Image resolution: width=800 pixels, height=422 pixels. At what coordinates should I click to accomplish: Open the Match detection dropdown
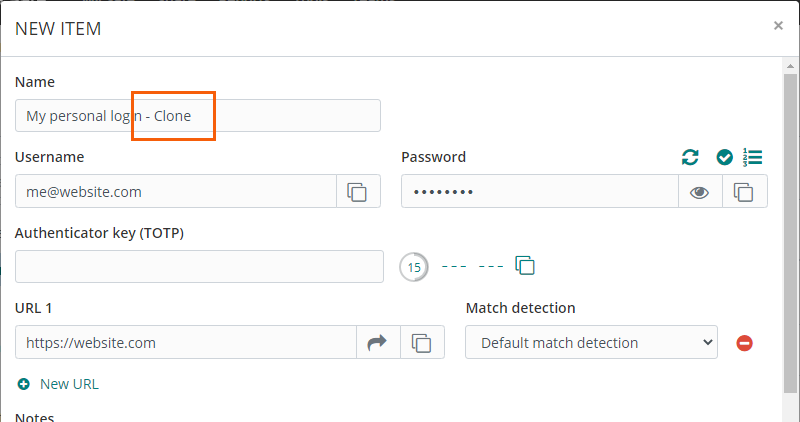(592, 343)
